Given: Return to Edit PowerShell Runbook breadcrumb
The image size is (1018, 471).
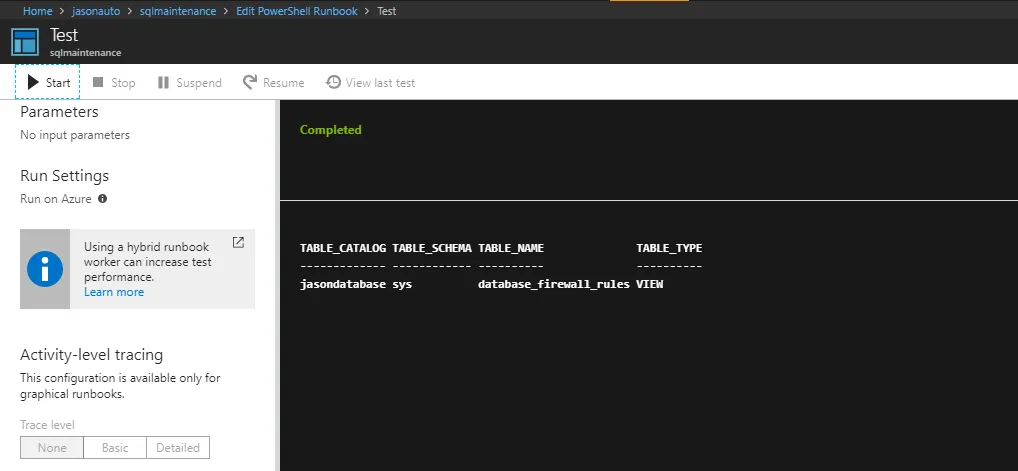Looking at the screenshot, I should tap(297, 11).
